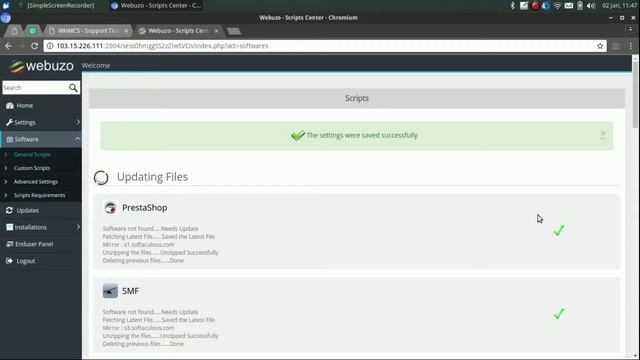Expand the Installations sidebar menu
Image resolution: width=640 pixels, height=360 pixels.
41,227
